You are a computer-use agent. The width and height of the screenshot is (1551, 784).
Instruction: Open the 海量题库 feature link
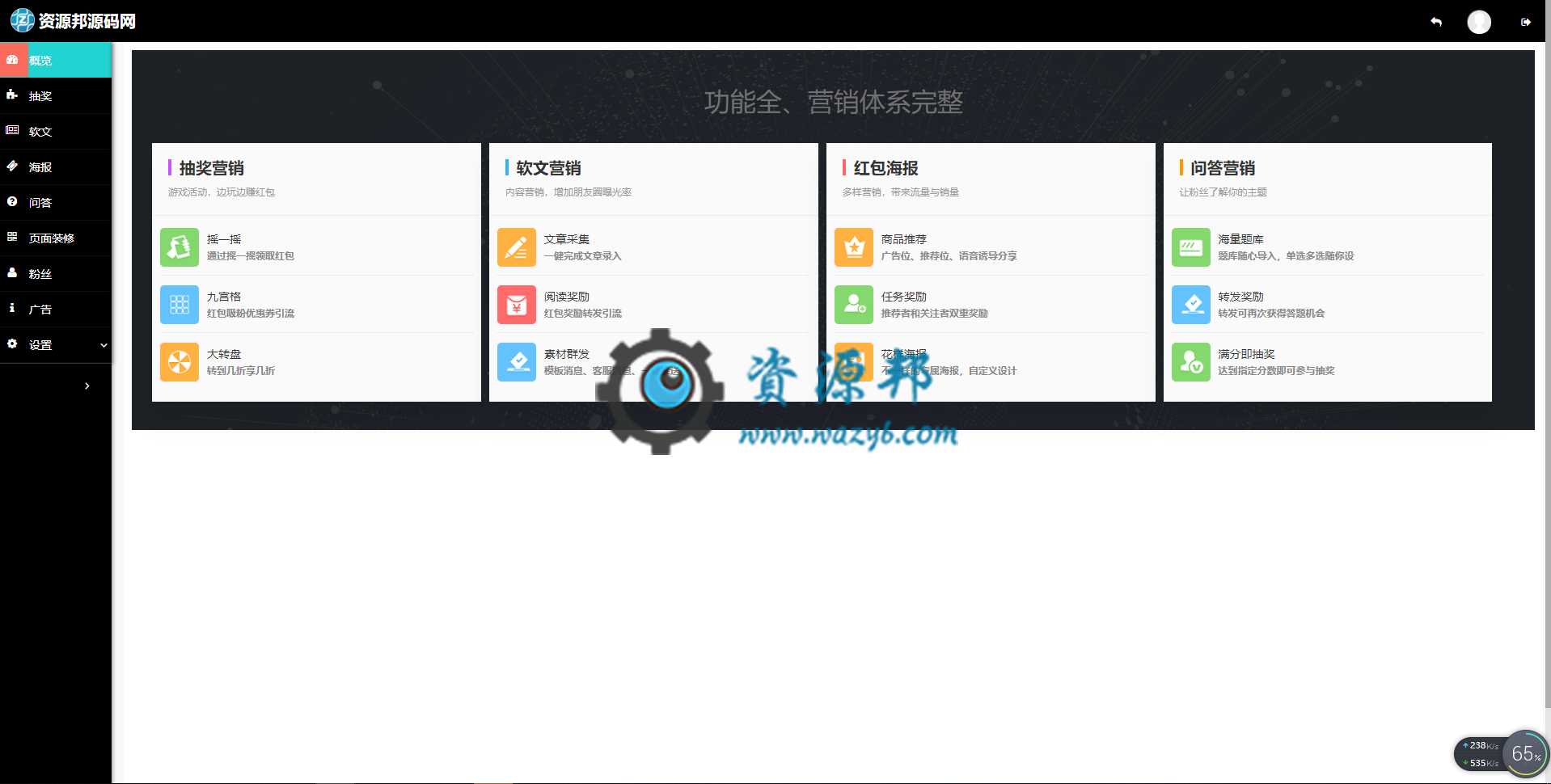(x=1241, y=239)
